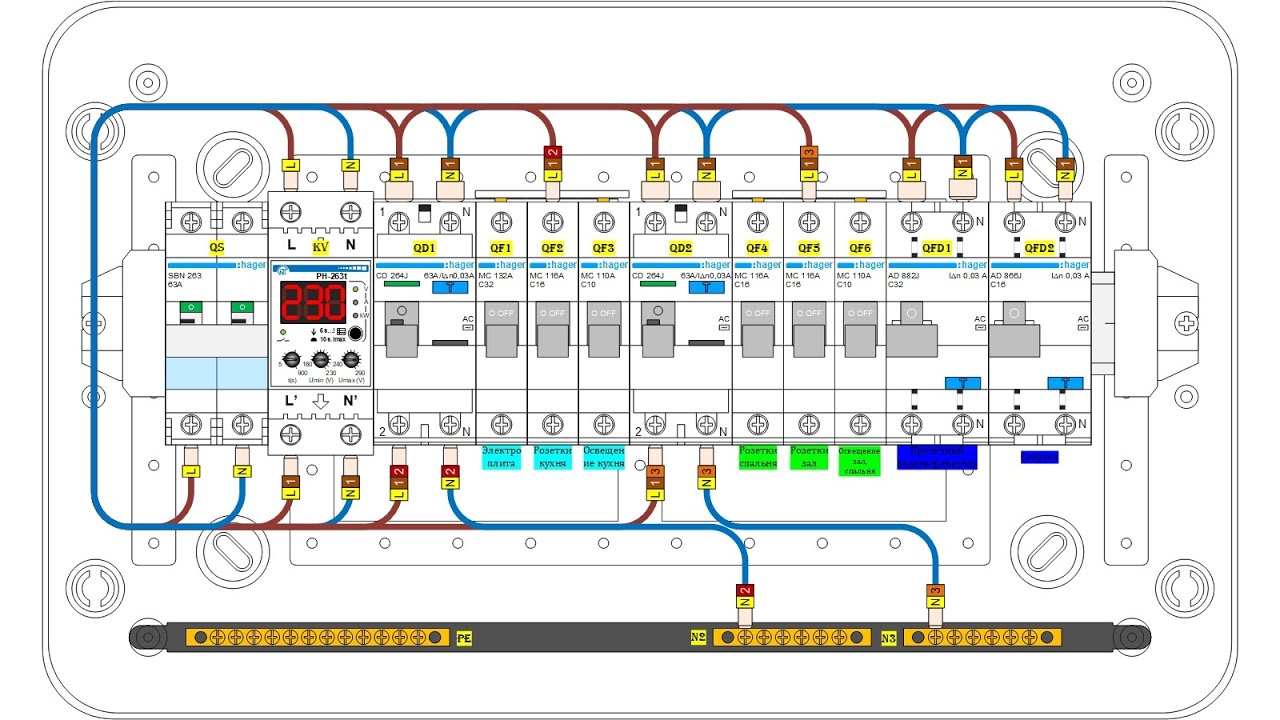Click the 'Розетки кухня' circuit label
This screenshot has height=720, width=1280.
coord(552,457)
